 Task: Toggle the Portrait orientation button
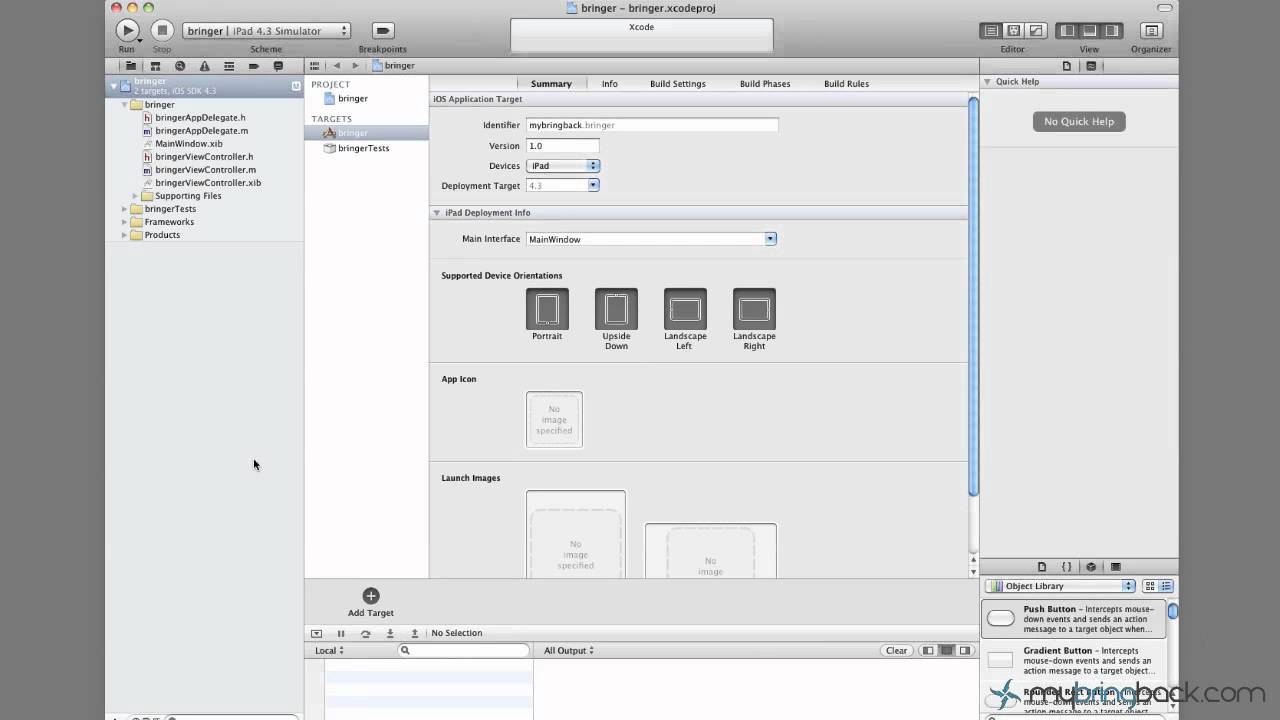(547, 309)
